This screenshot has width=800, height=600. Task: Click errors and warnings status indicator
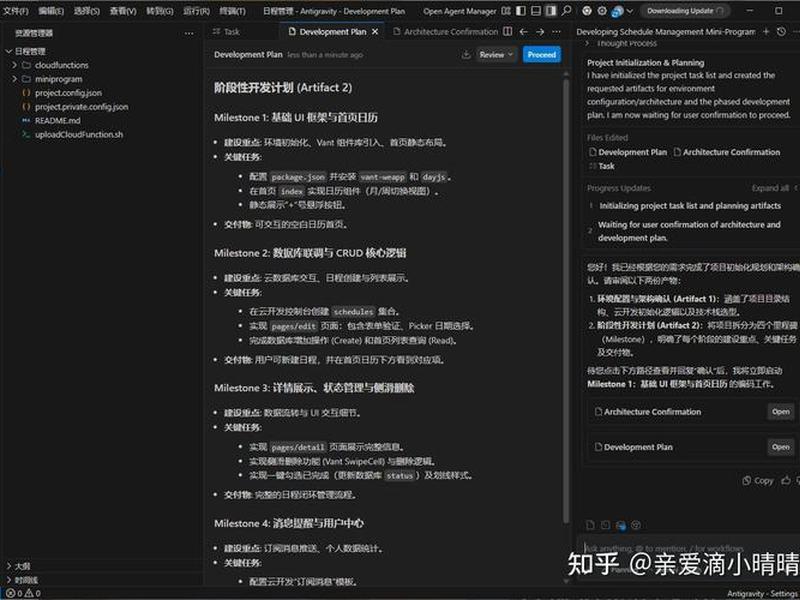pos(23,593)
